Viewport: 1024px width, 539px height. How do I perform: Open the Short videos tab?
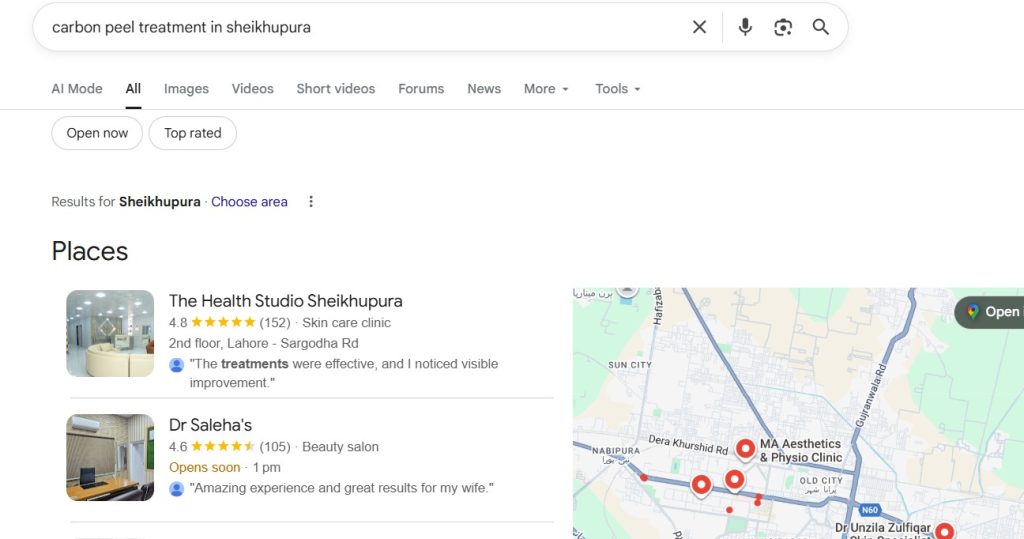335,89
